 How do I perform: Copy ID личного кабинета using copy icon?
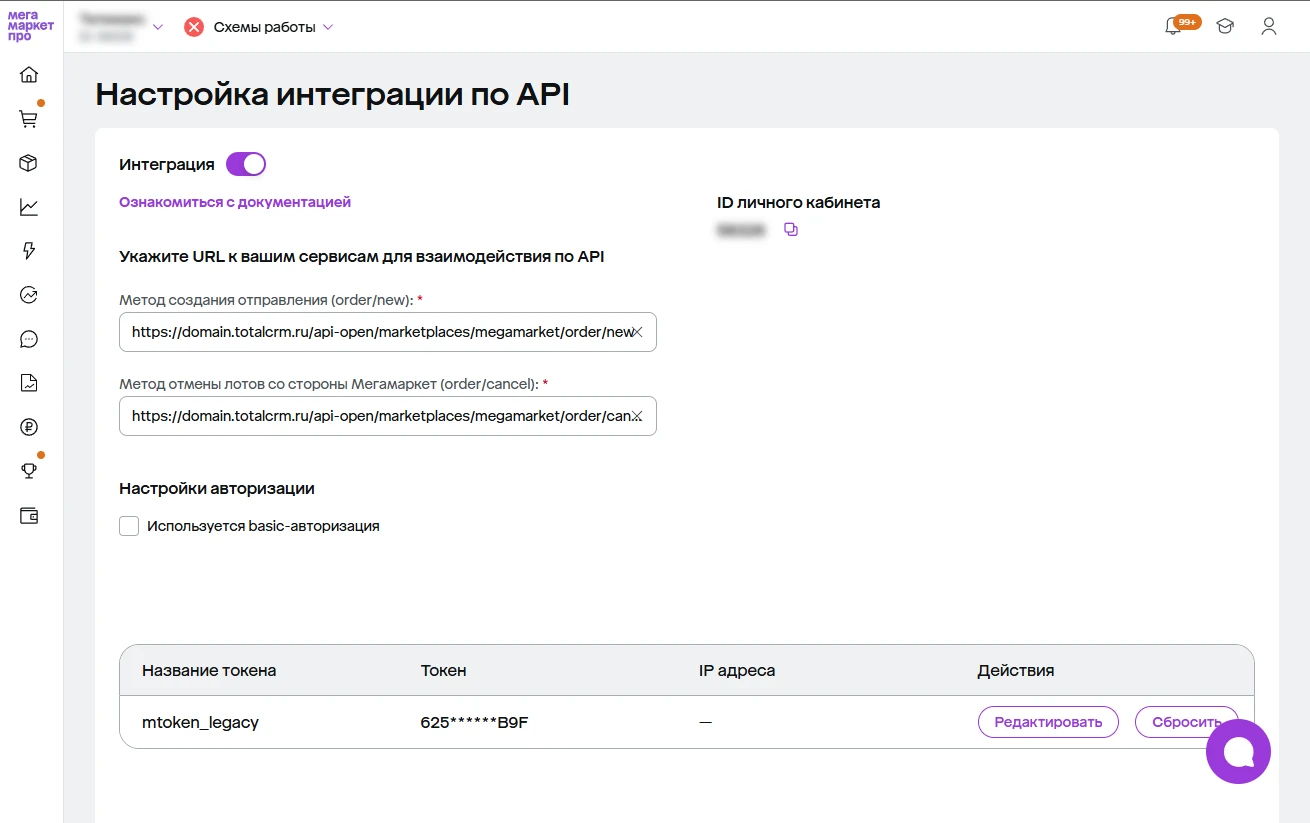tap(790, 229)
